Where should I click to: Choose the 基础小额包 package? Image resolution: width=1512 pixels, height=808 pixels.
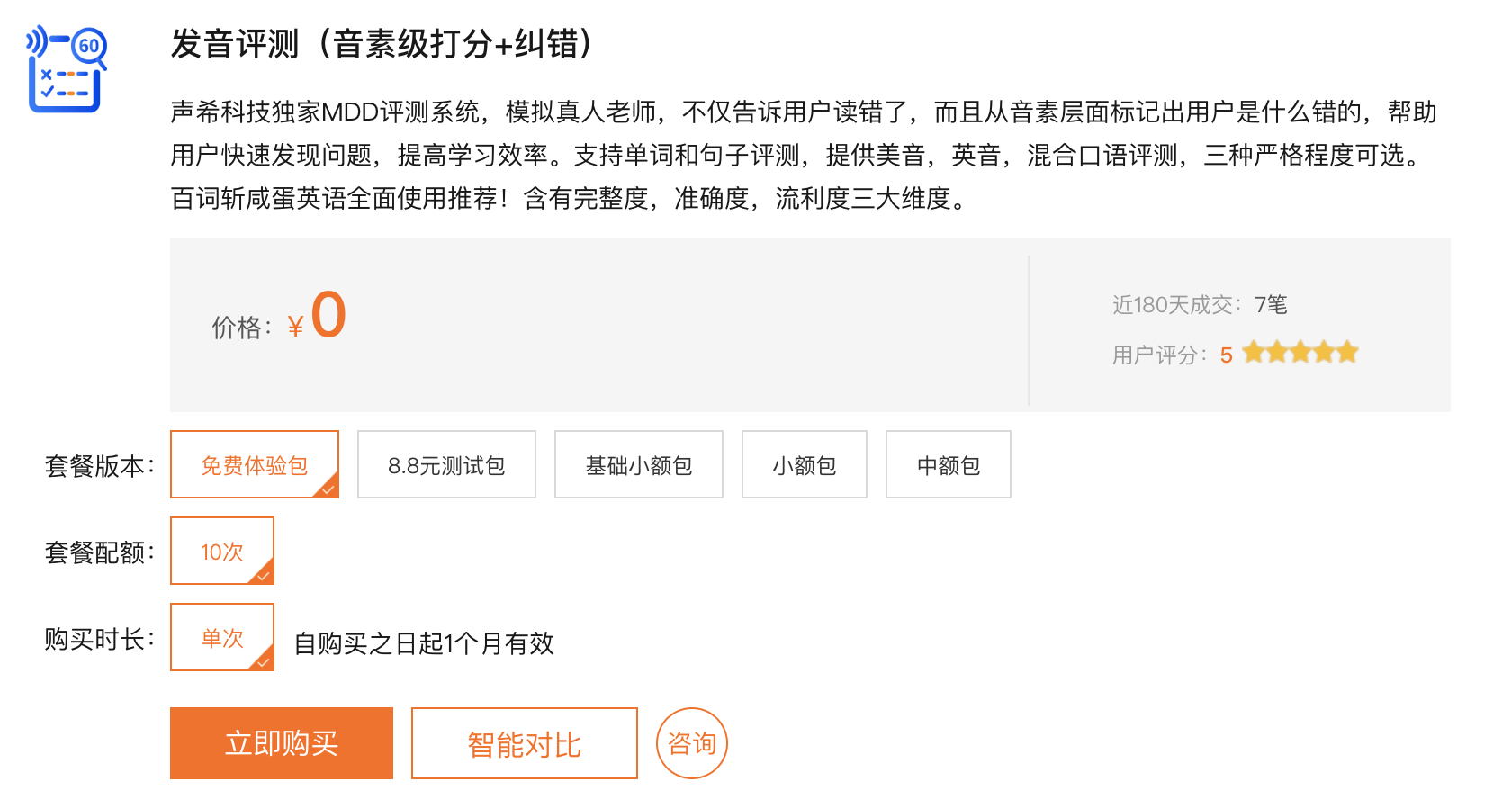click(638, 465)
